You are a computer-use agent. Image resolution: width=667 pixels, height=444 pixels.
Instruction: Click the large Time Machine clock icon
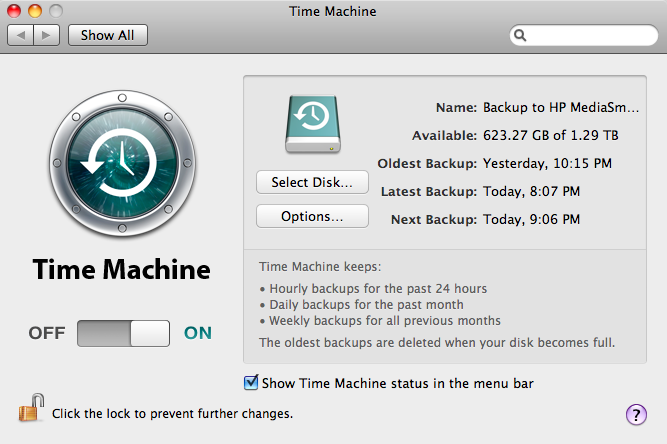tap(123, 163)
